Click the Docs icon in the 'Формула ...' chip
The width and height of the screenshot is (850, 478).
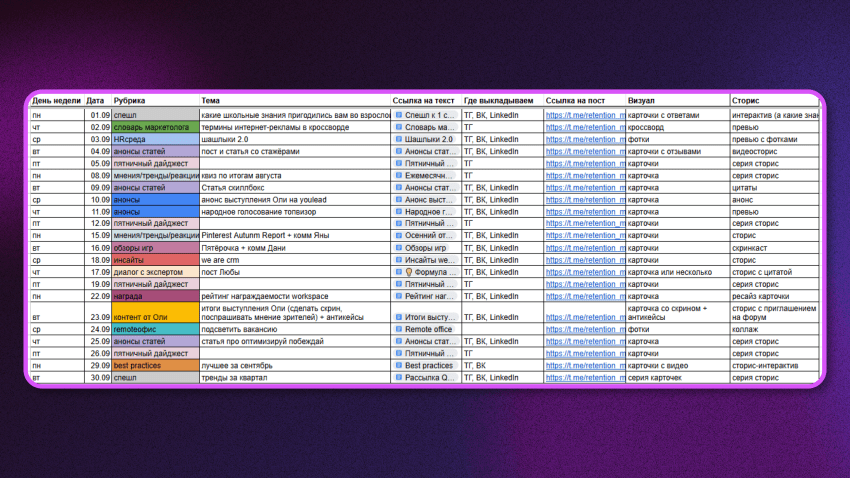(x=399, y=272)
